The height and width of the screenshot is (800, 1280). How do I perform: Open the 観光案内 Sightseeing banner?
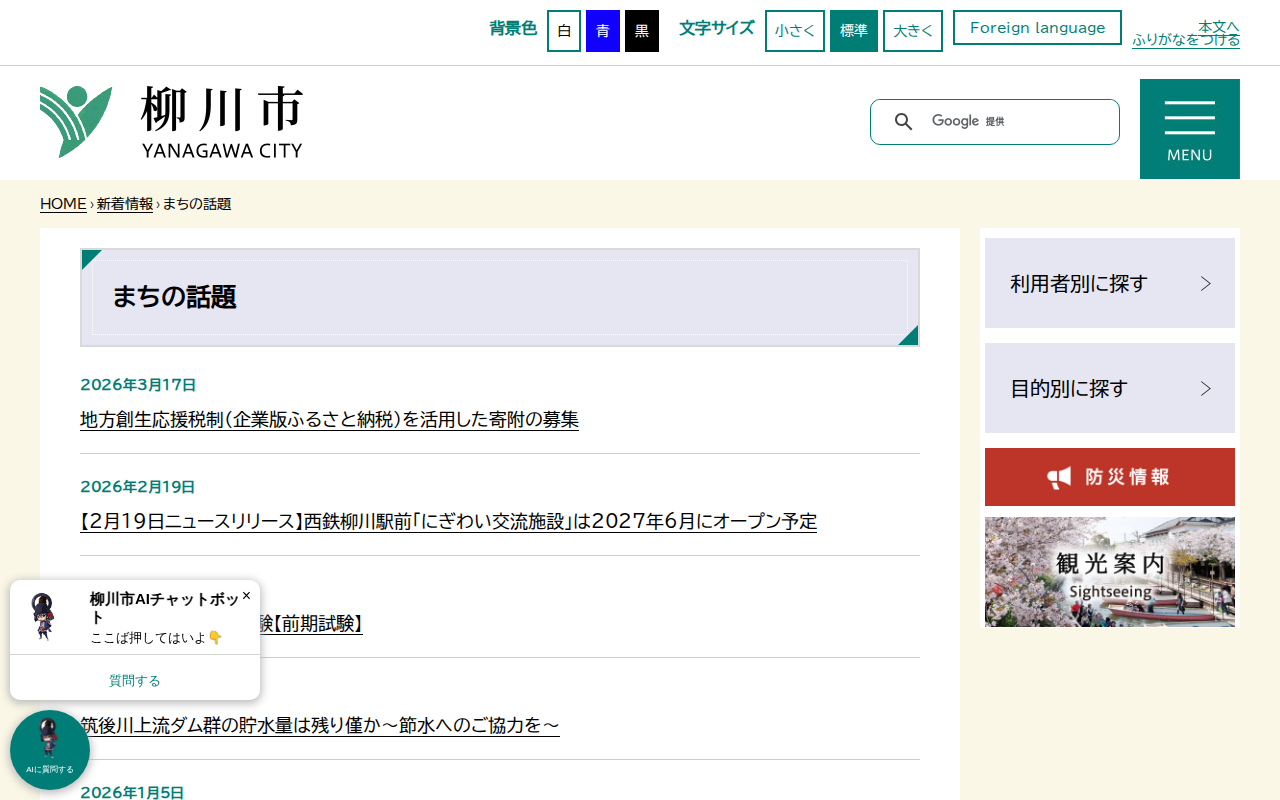[1110, 571]
